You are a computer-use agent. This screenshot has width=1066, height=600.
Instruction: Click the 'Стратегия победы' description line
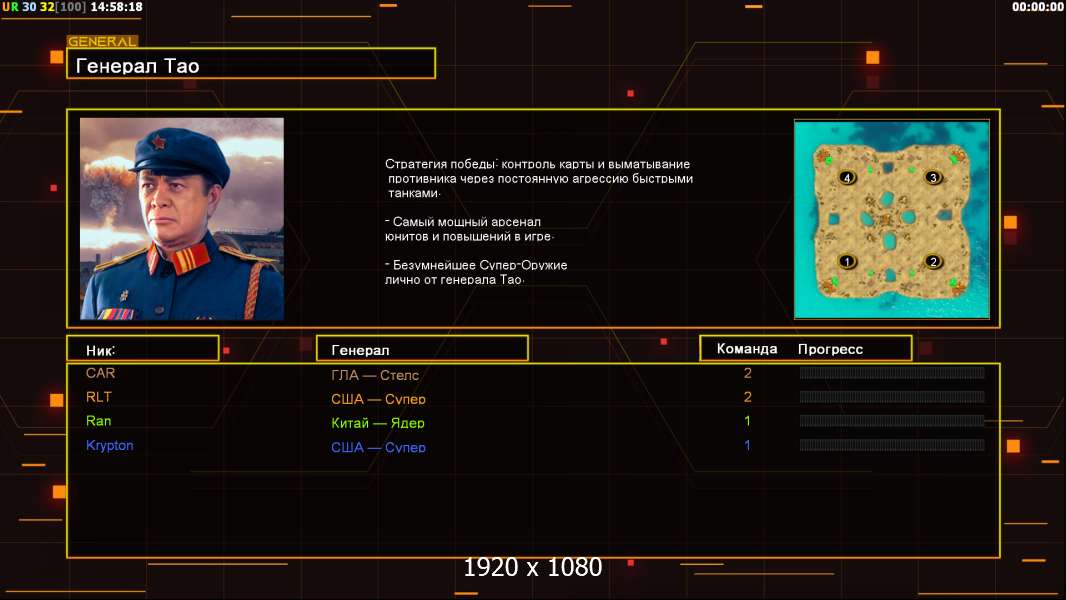tap(538, 164)
